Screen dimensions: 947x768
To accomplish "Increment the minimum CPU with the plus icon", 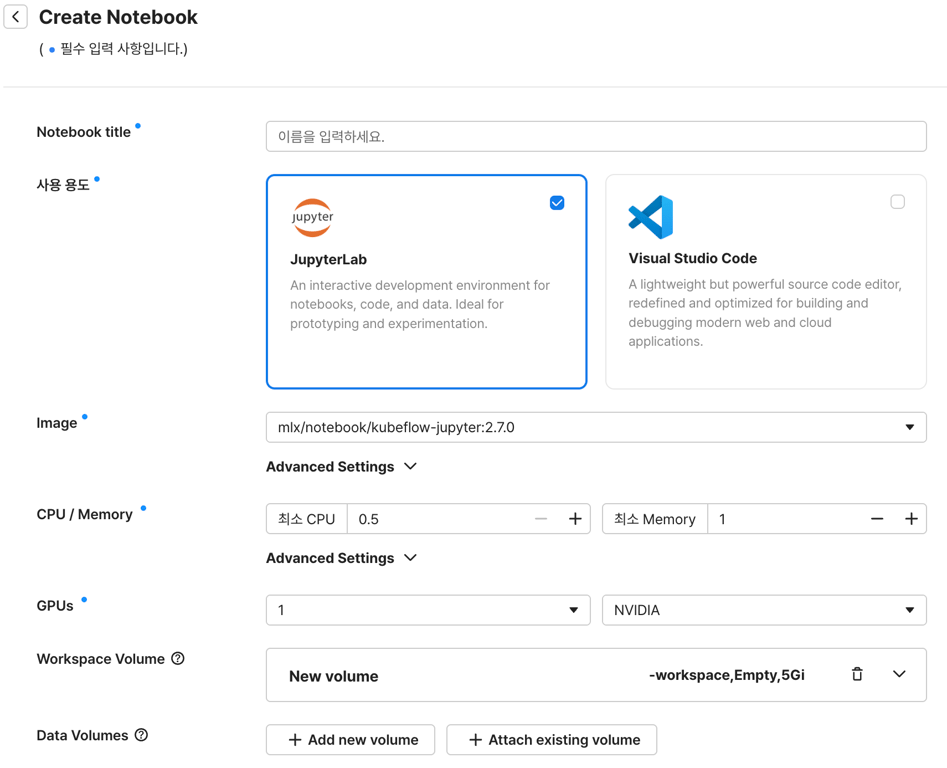I will pos(575,518).
